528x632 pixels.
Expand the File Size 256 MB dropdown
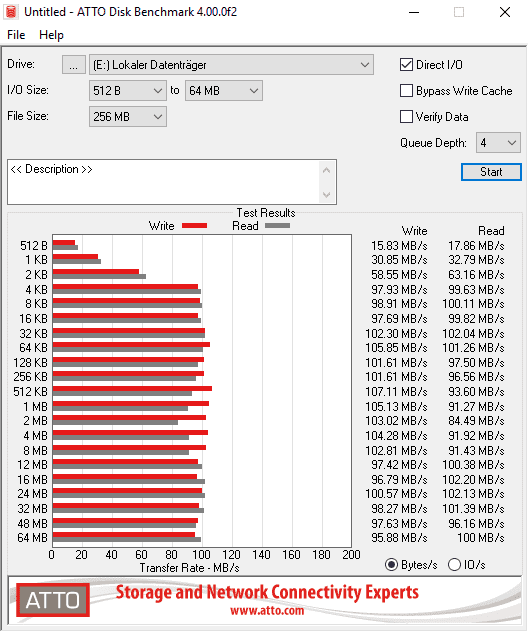click(127, 117)
